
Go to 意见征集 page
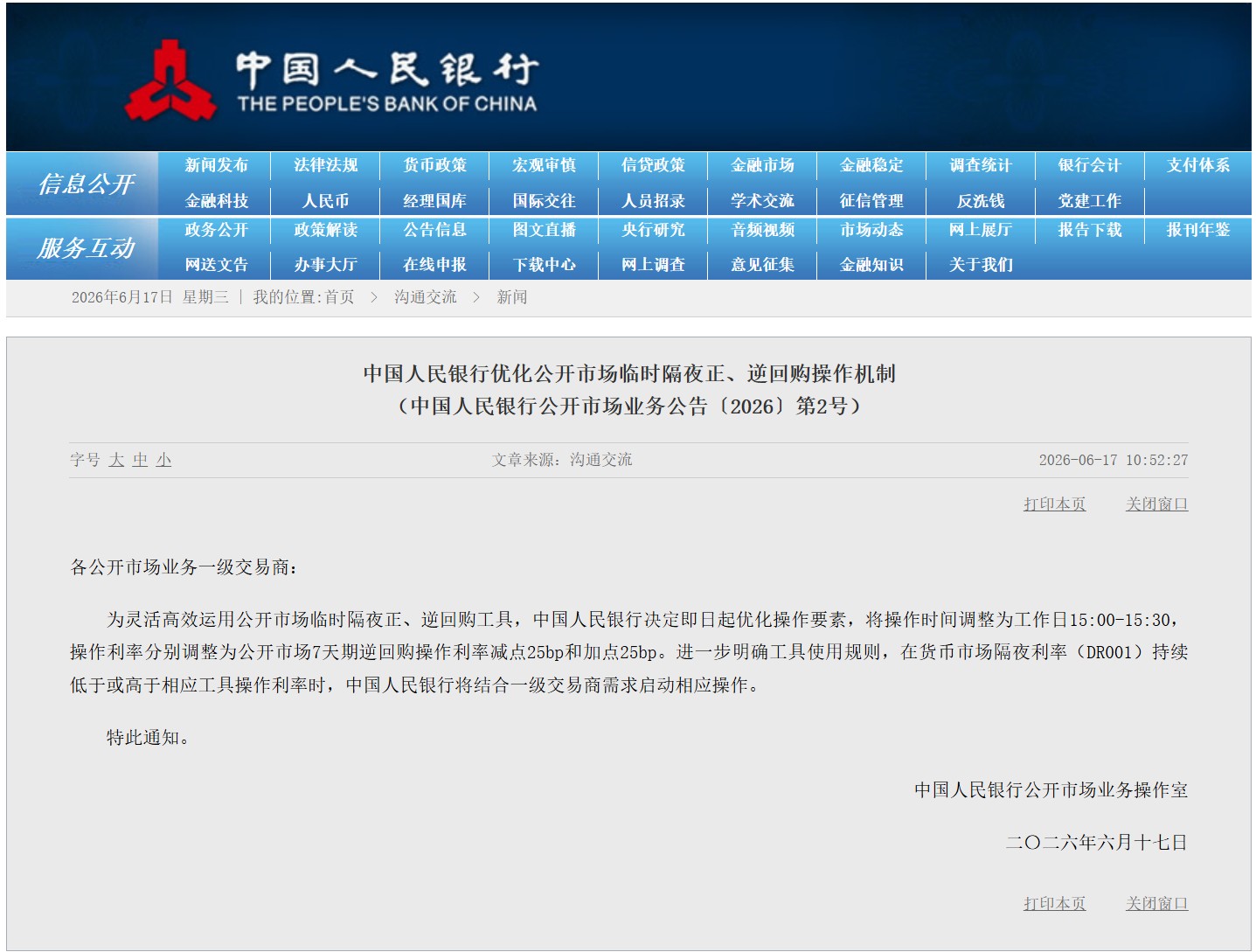point(762,265)
